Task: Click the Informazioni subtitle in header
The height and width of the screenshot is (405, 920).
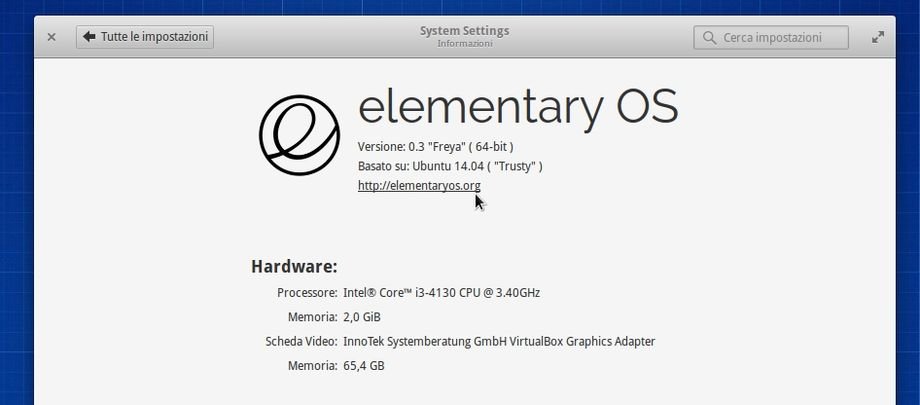Action: pos(465,44)
